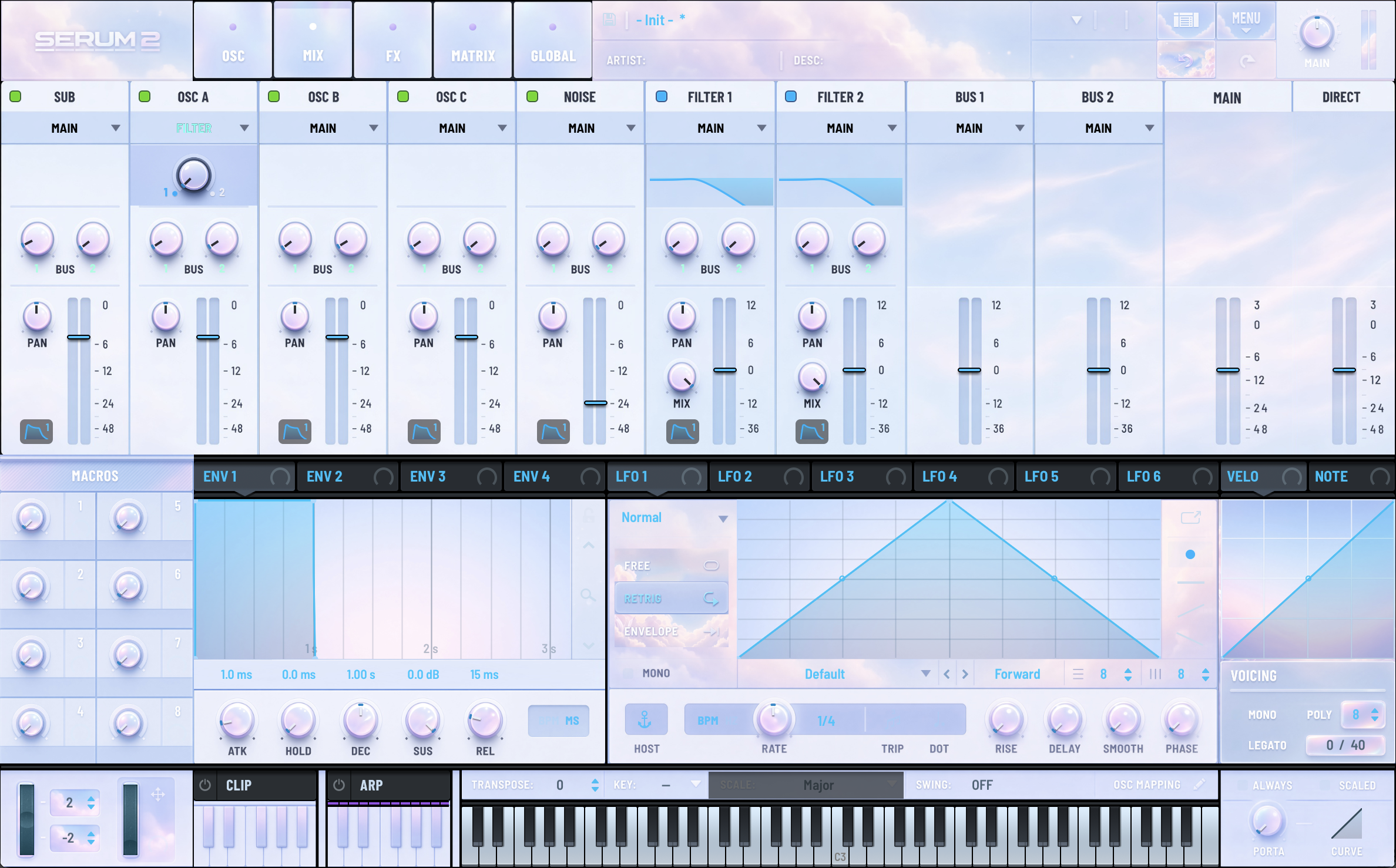Disable the SUB oscillator enable light
Screen dimensions: 1396x868
(x=16, y=96)
